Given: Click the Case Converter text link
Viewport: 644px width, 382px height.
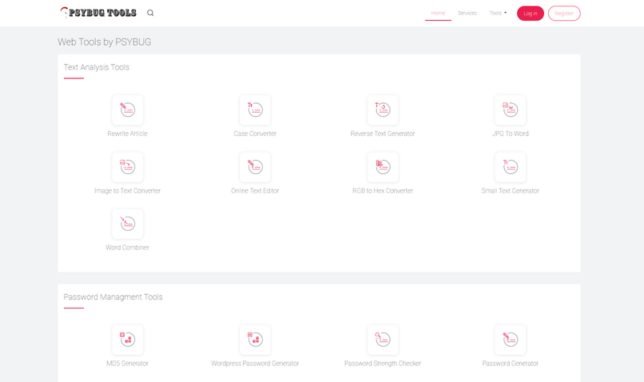Looking at the screenshot, I should pos(255,133).
